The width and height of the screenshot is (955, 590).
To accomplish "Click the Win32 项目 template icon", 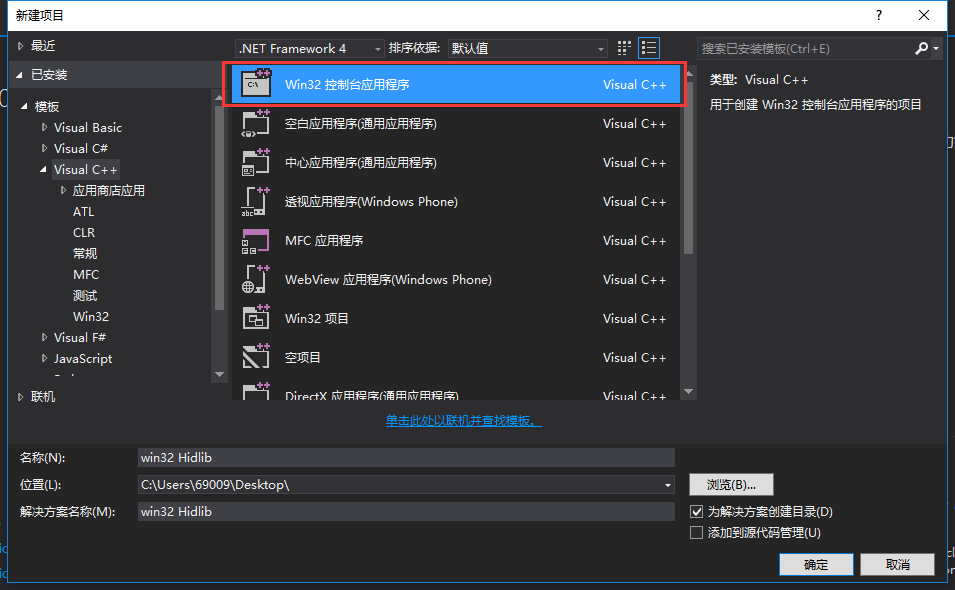I will (x=256, y=318).
